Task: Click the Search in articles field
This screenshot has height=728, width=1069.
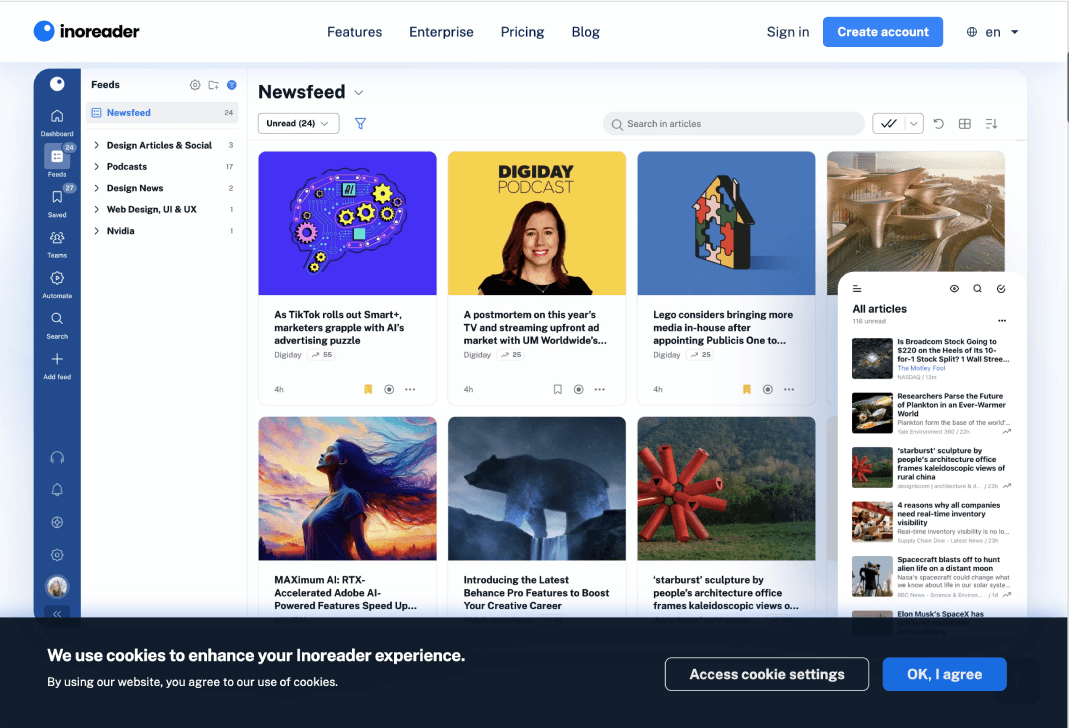Action: tap(734, 123)
